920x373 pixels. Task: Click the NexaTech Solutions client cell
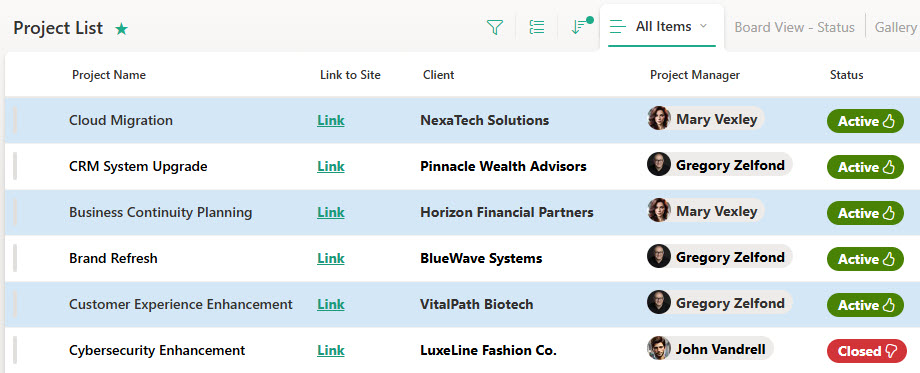point(485,121)
